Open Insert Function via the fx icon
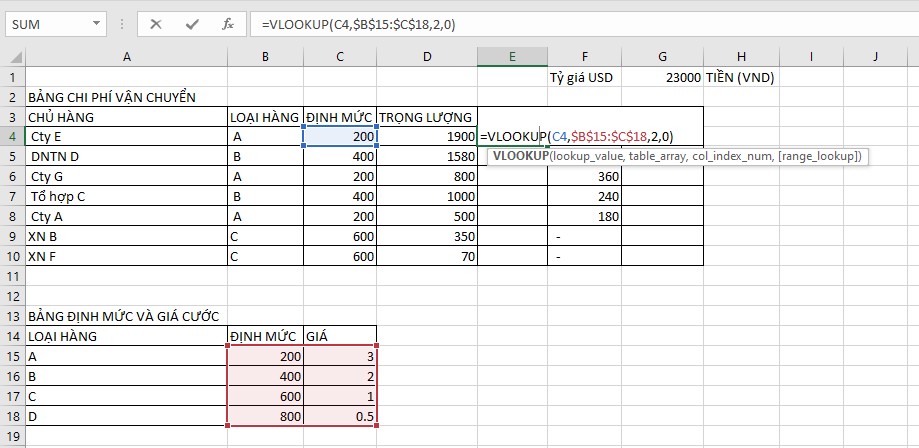The width and height of the screenshot is (919, 448). 228,24
